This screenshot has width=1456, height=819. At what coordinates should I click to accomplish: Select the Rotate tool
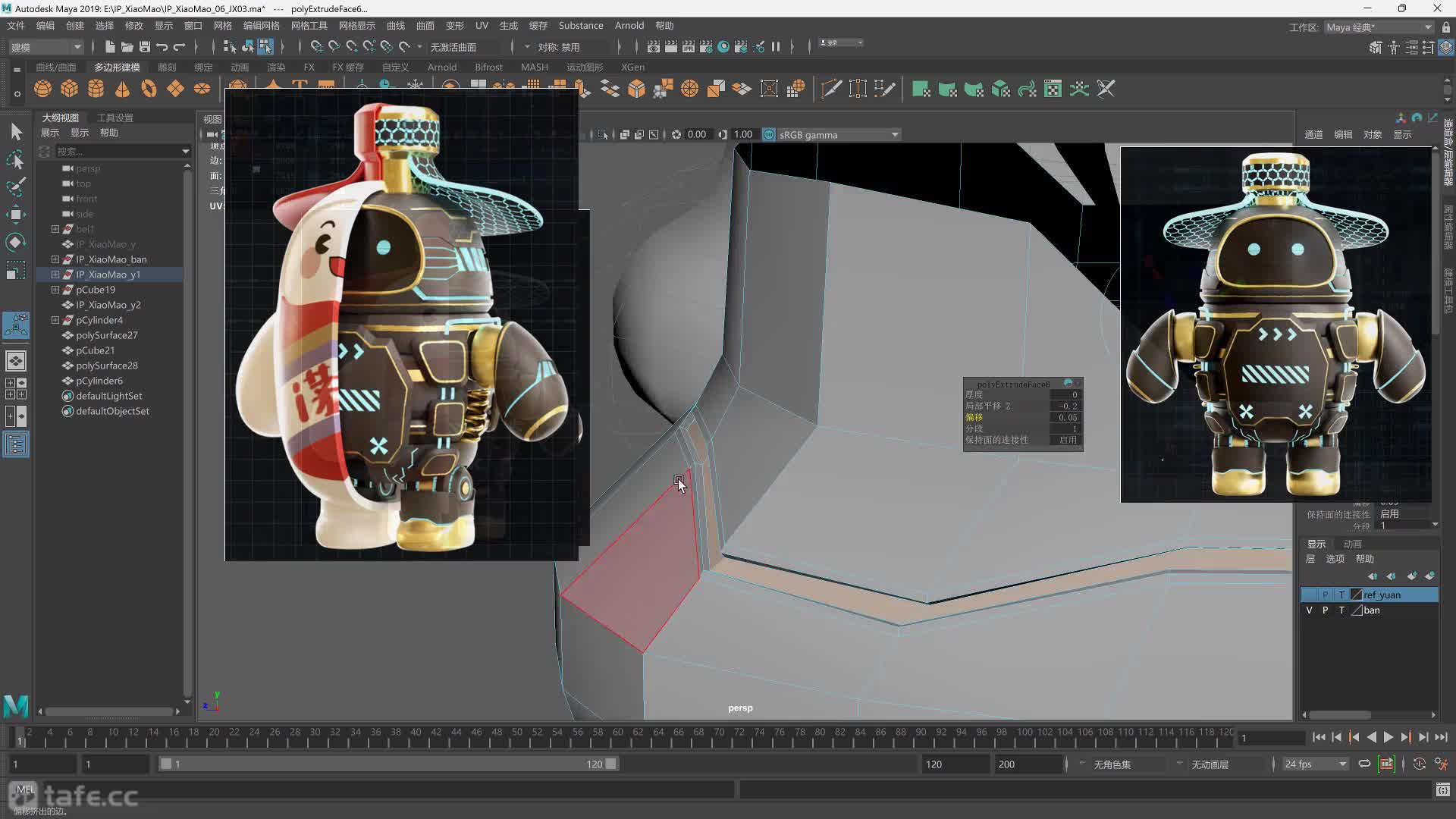pos(16,242)
